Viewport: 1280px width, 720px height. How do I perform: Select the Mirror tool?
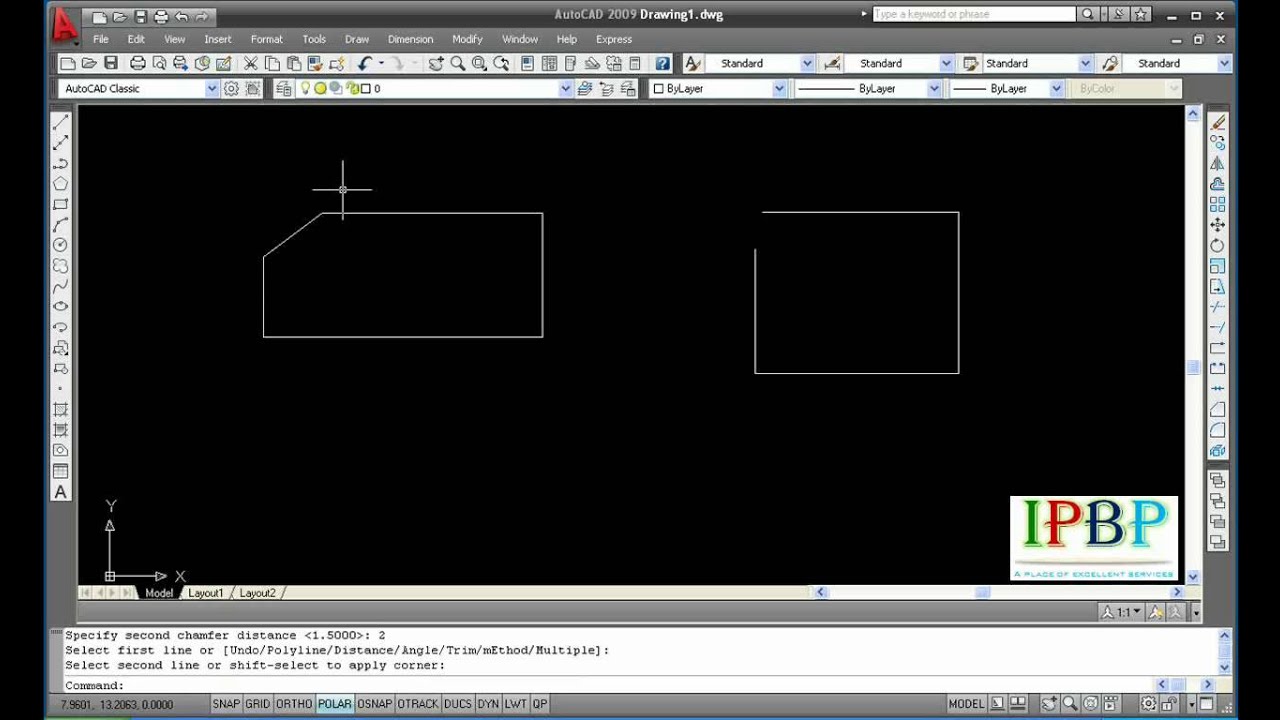coord(1218,163)
